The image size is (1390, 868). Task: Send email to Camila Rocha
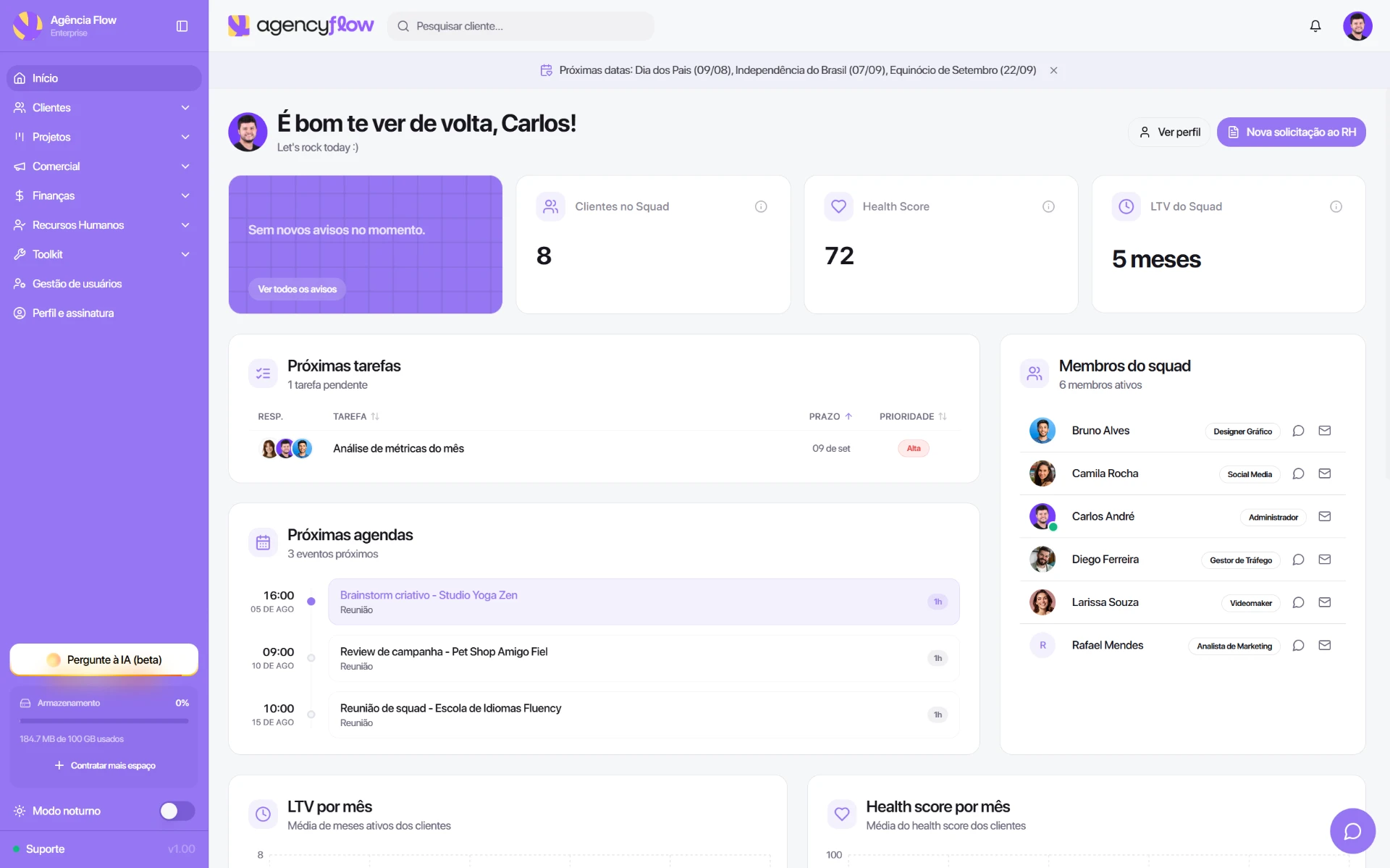(1325, 473)
